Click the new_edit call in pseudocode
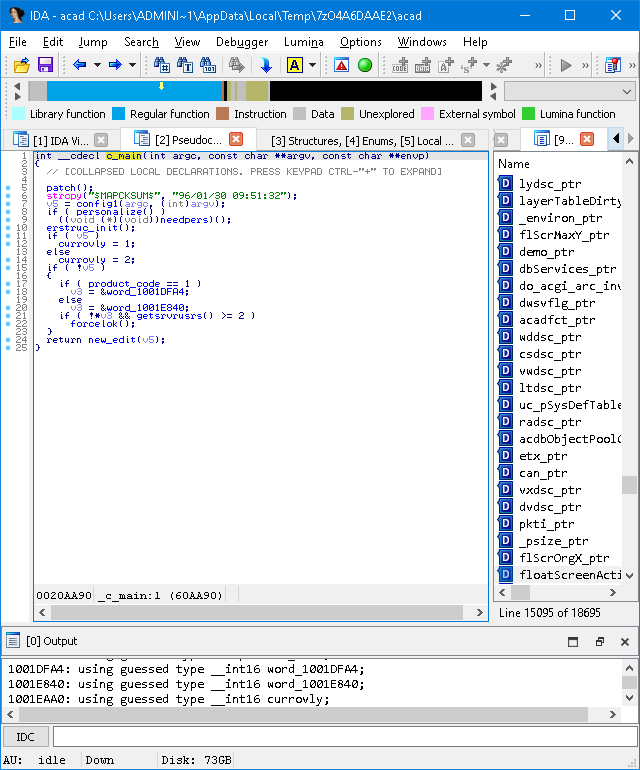This screenshot has height=770, width=640. [112, 340]
